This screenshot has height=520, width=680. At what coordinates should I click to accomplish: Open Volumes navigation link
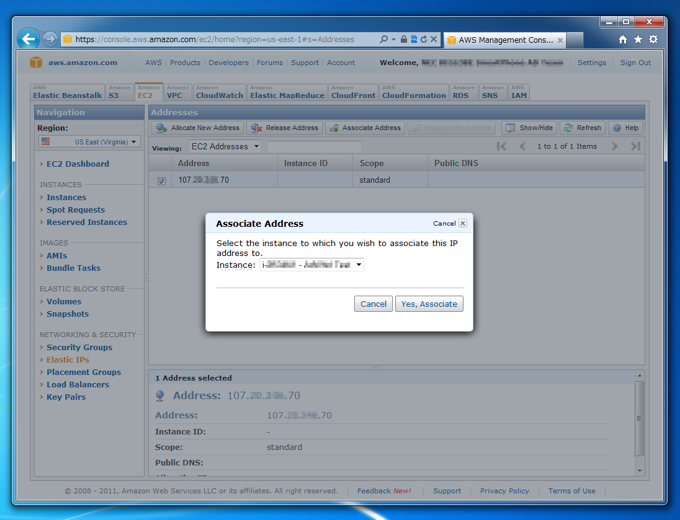(64, 301)
